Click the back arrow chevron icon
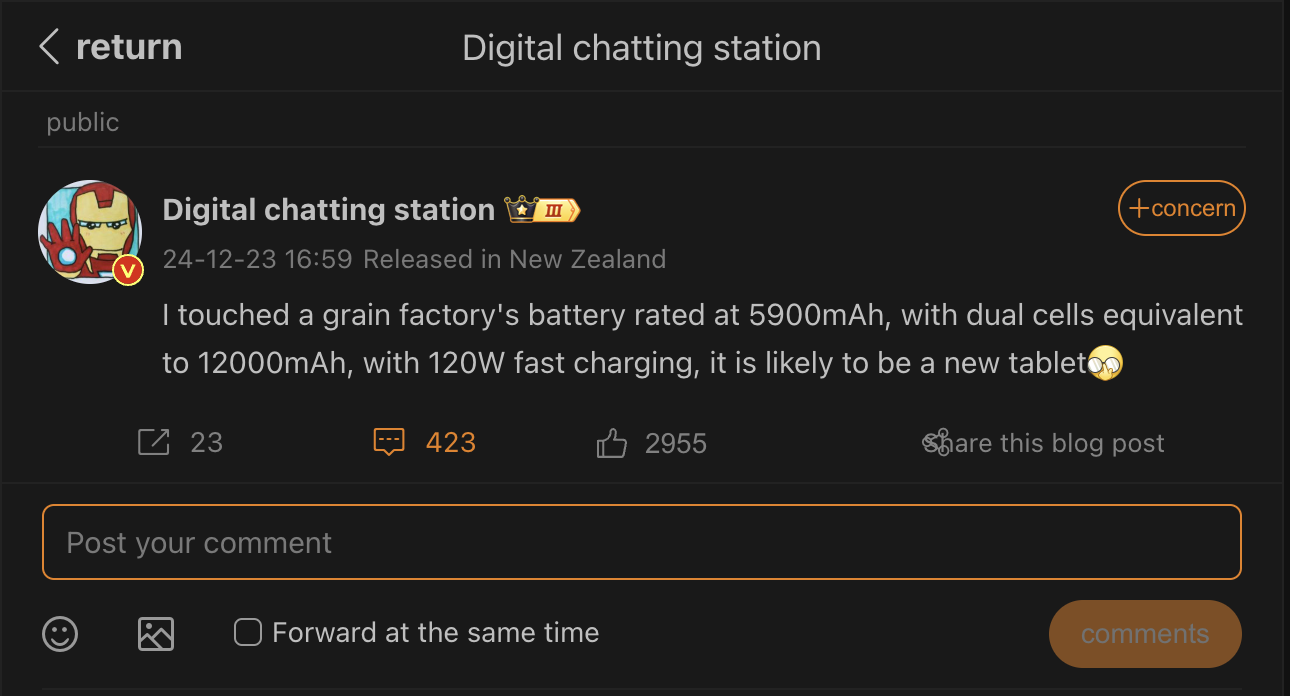 tap(49, 47)
